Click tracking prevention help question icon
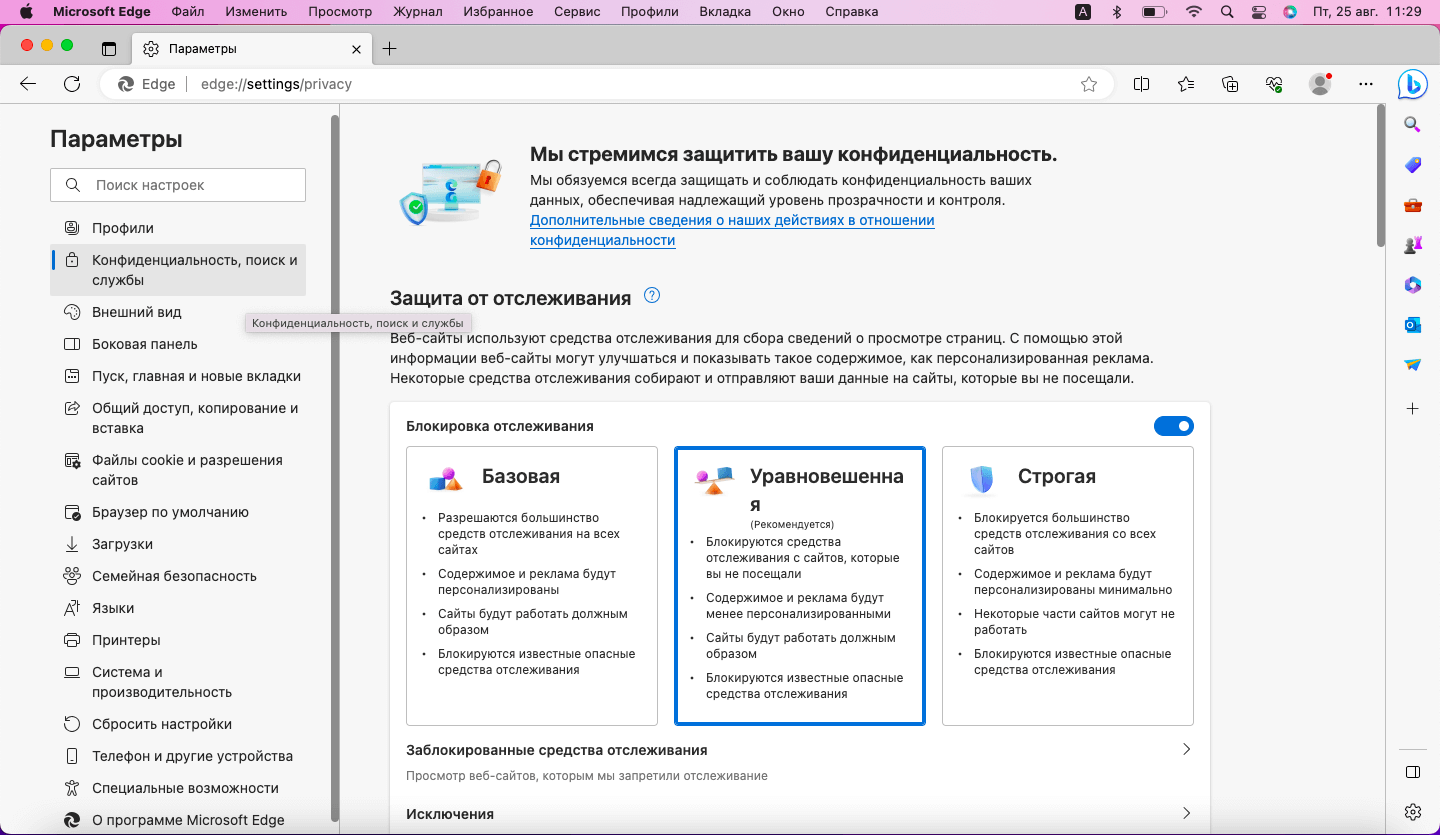Screen dimensions: 1440x835 [652, 295]
